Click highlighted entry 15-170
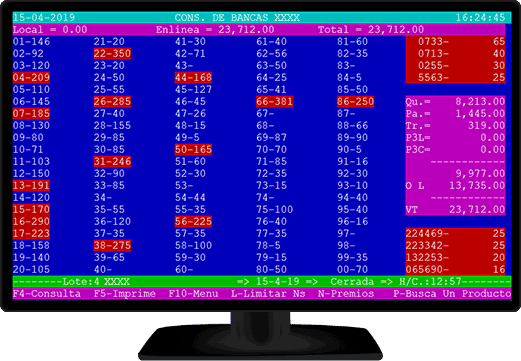521x361 pixels. 31,210
